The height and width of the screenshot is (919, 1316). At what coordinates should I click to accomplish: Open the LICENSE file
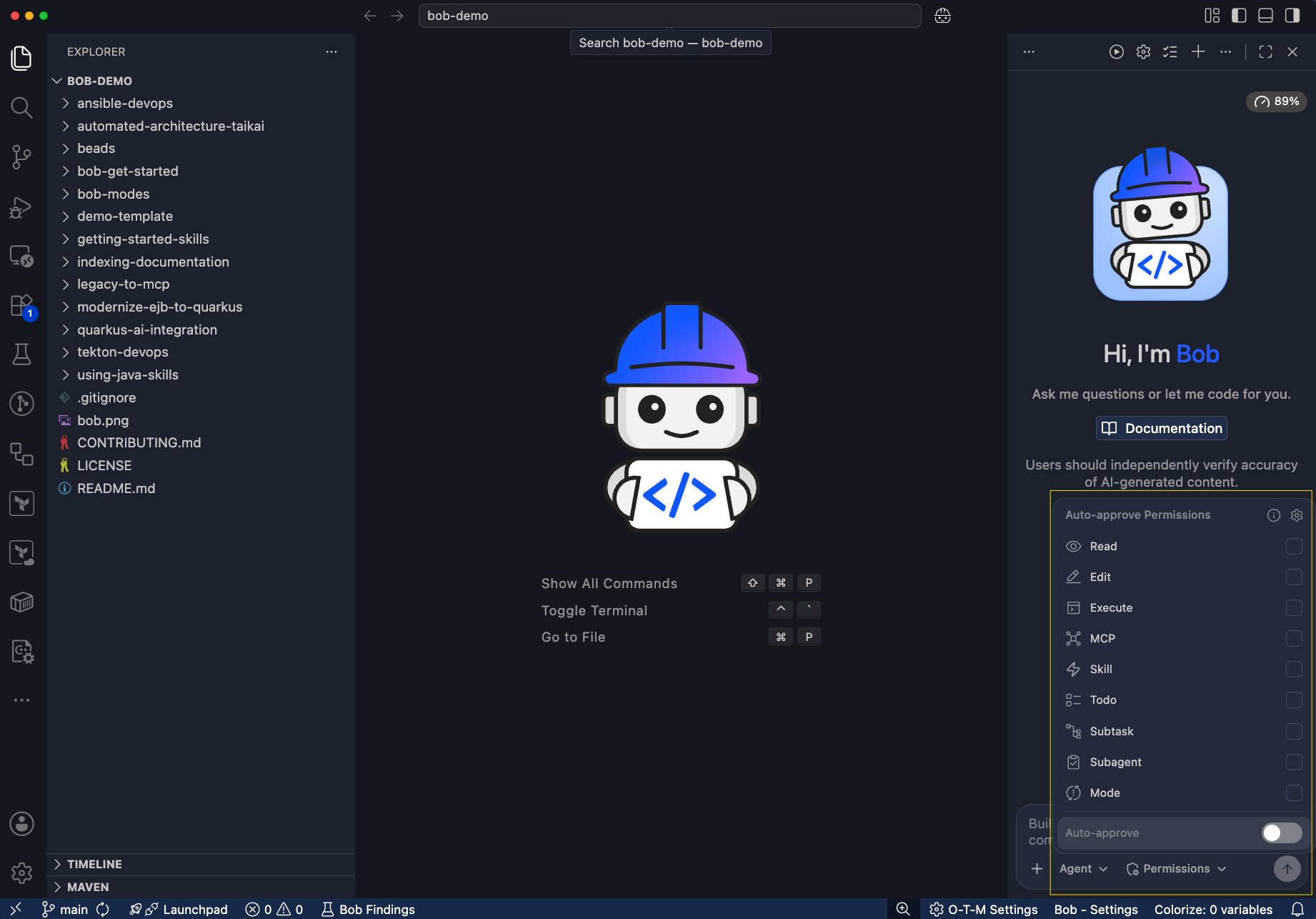[201, 466]
